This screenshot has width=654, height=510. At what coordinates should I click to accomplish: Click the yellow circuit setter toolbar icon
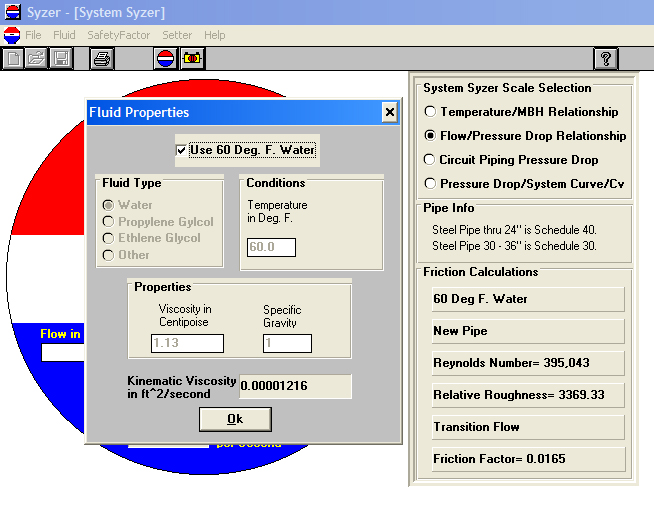pos(192,58)
